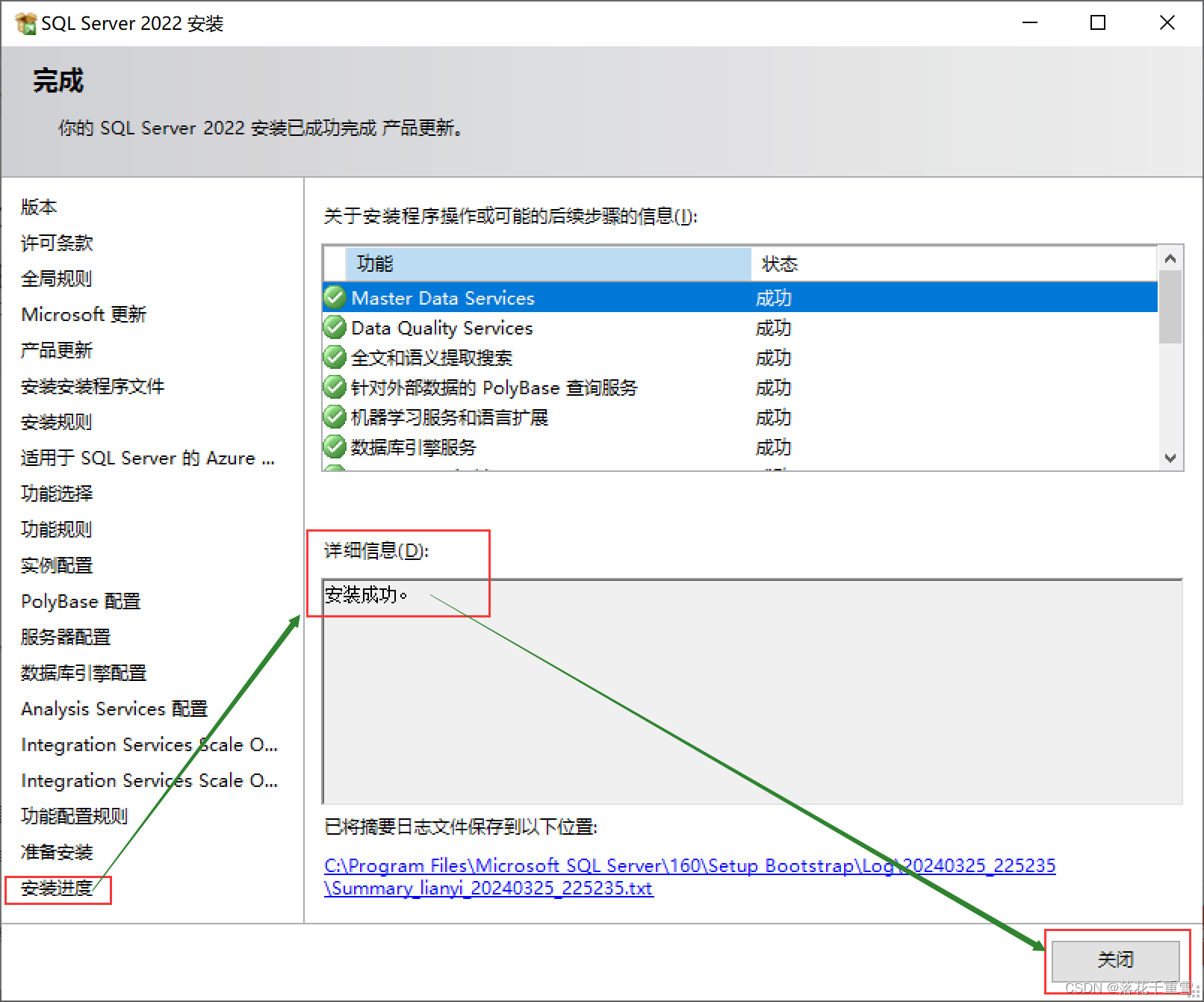This screenshot has height=1002, width=1204.
Task: Click the PolyBase 配置 step
Action: [x=81, y=601]
